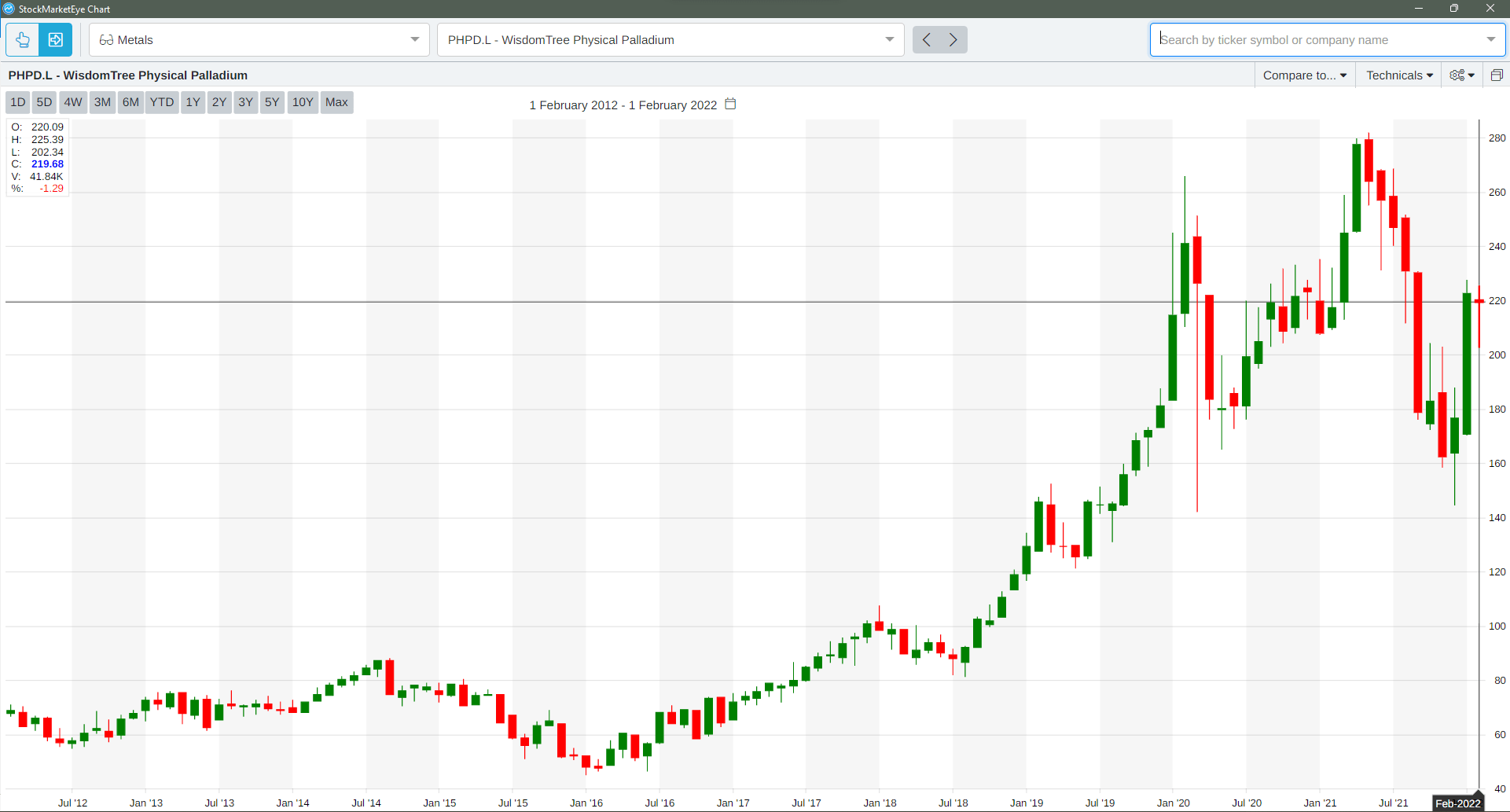Select the 3Y time range
1510x812 pixels.
245,102
